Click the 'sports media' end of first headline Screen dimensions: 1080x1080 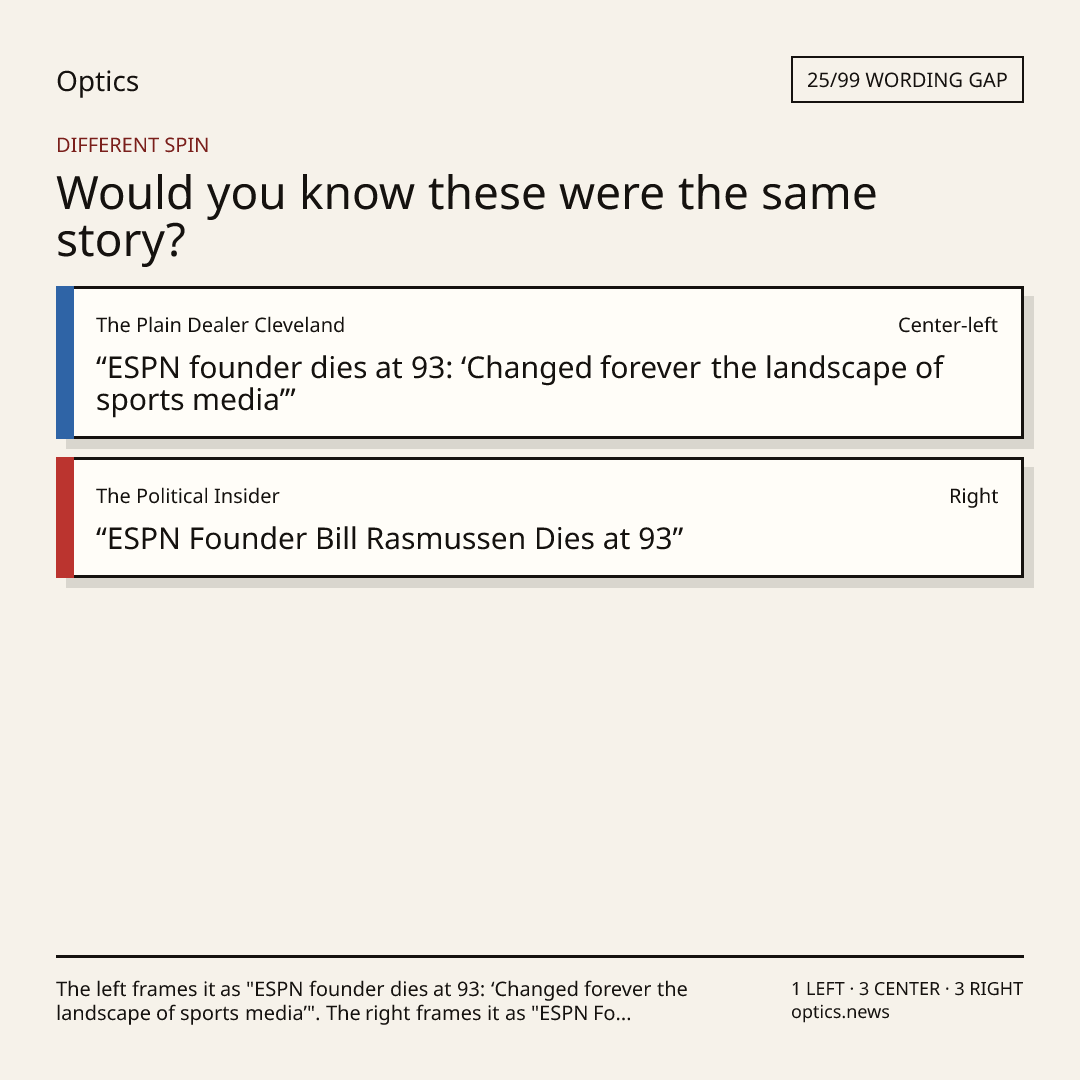(195, 400)
